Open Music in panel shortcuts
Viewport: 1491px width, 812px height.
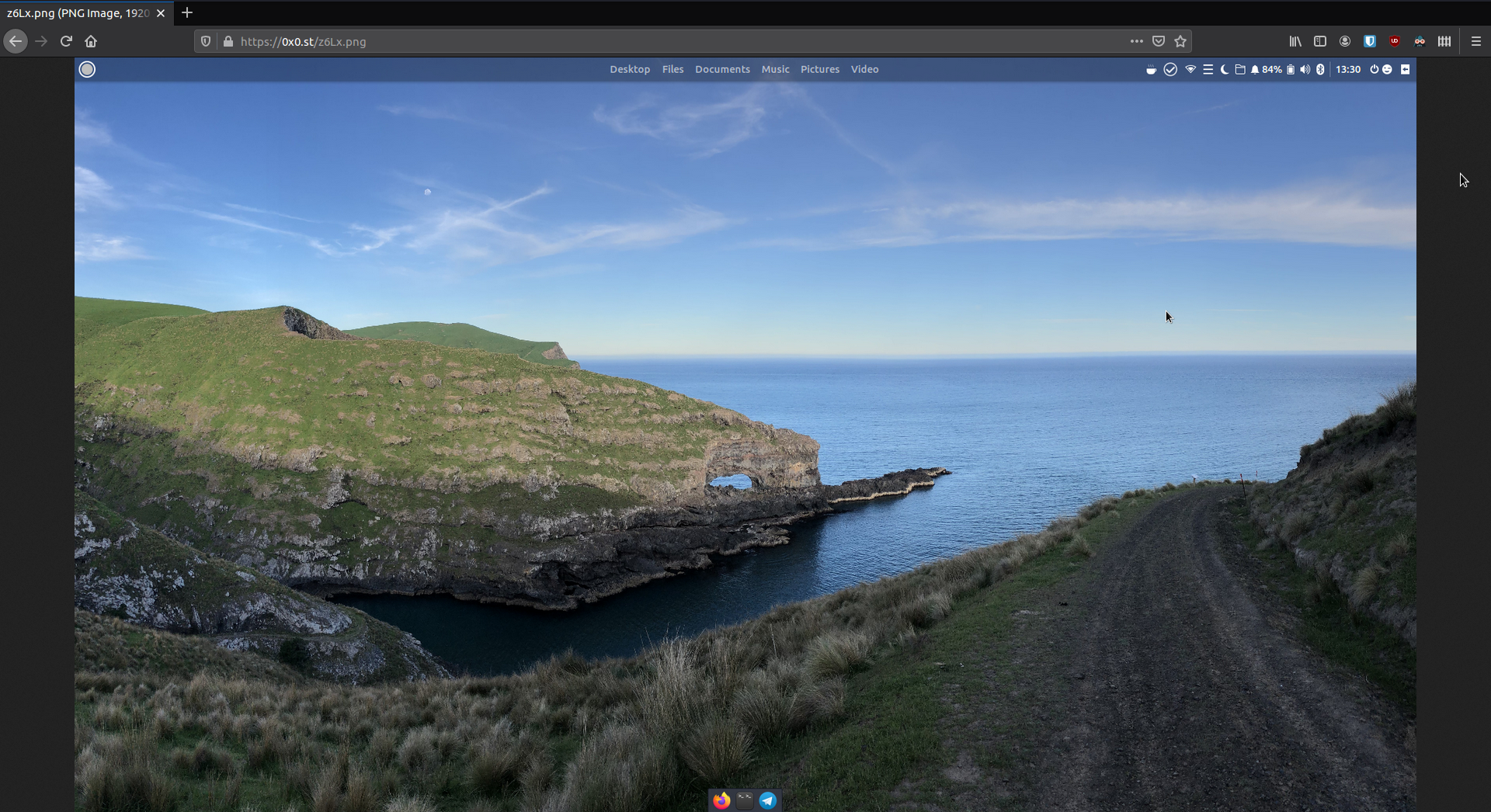point(775,69)
